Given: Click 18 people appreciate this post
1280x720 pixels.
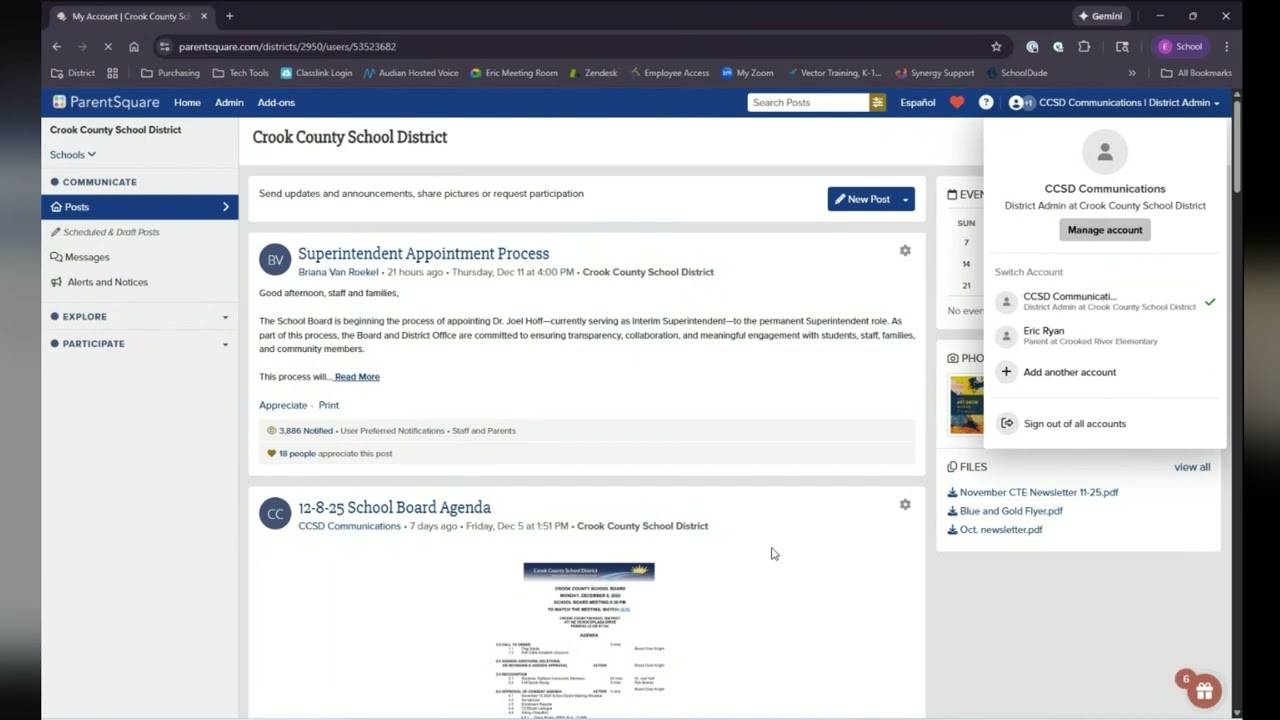Looking at the screenshot, I should point(335,454).
